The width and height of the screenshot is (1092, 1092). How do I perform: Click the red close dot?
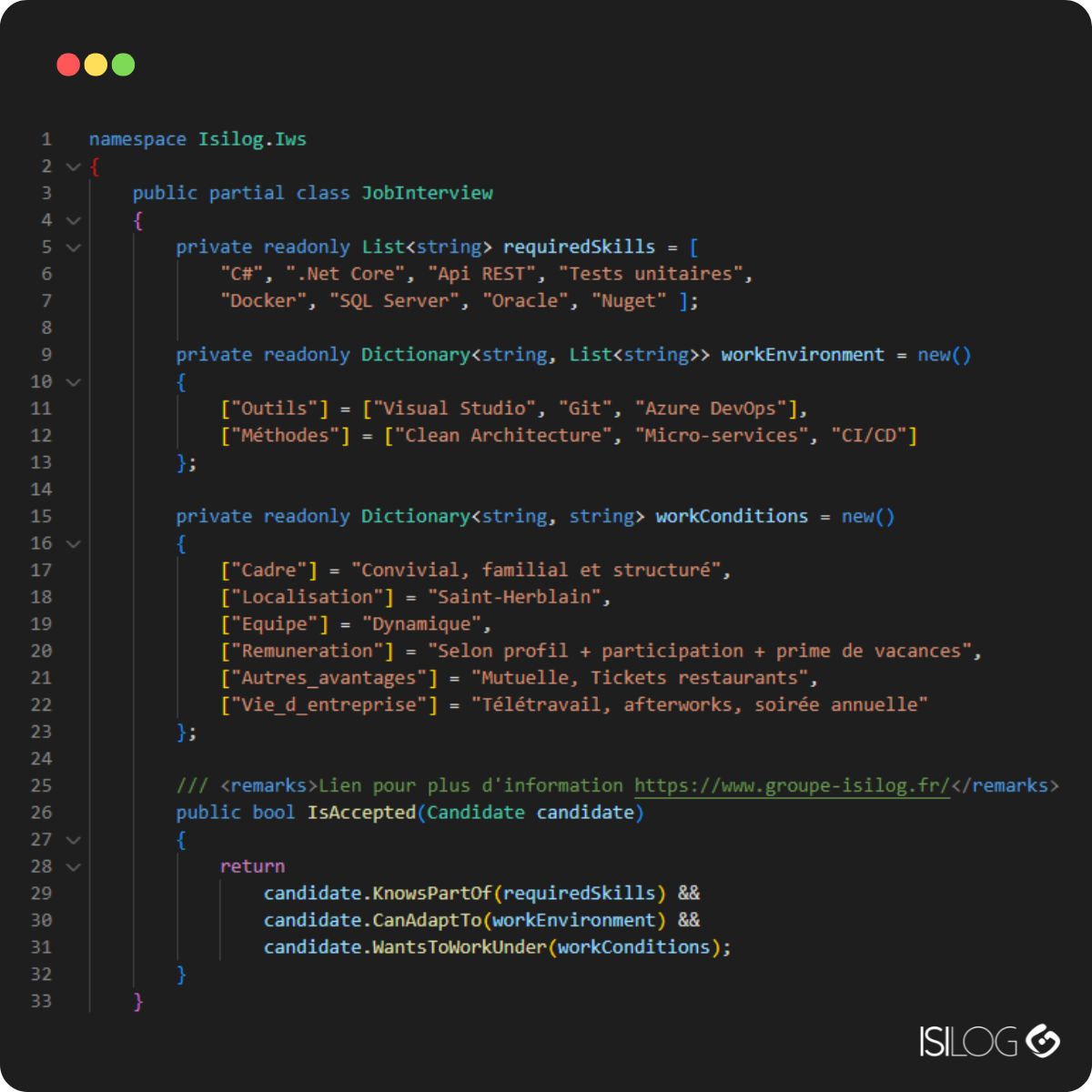point(68,65)
